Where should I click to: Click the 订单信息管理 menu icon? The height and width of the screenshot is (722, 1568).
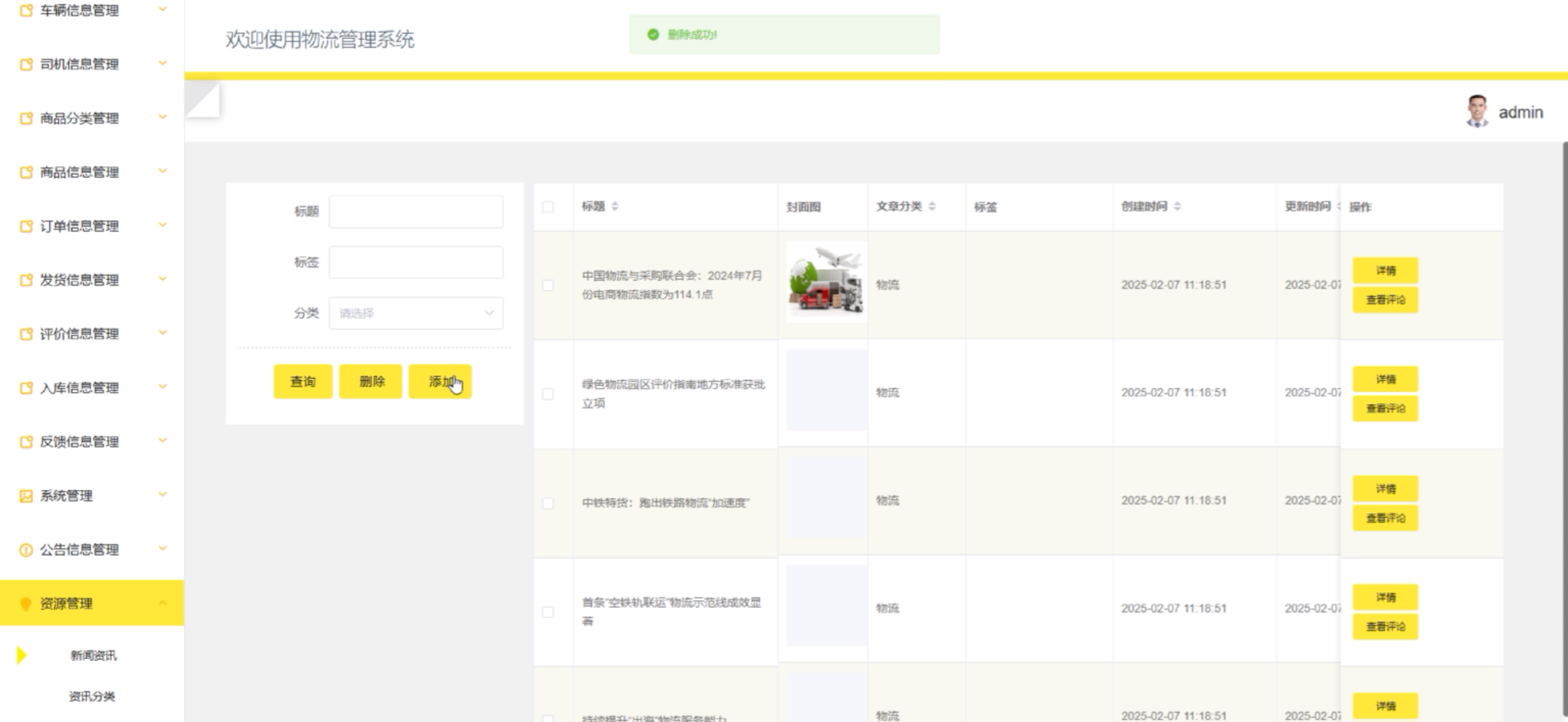point(26,227)
